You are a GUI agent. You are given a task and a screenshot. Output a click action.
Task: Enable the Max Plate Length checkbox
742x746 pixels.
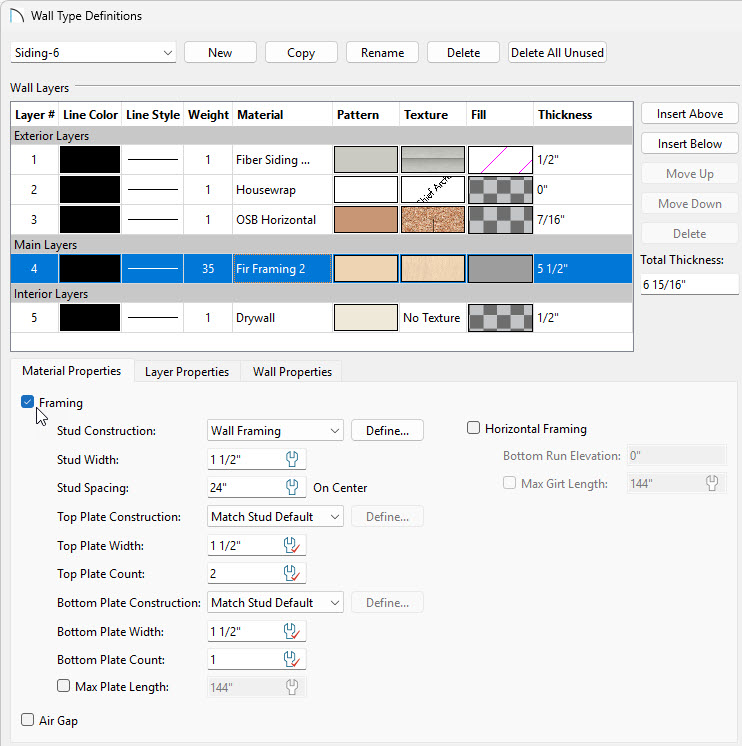point(63,686)
